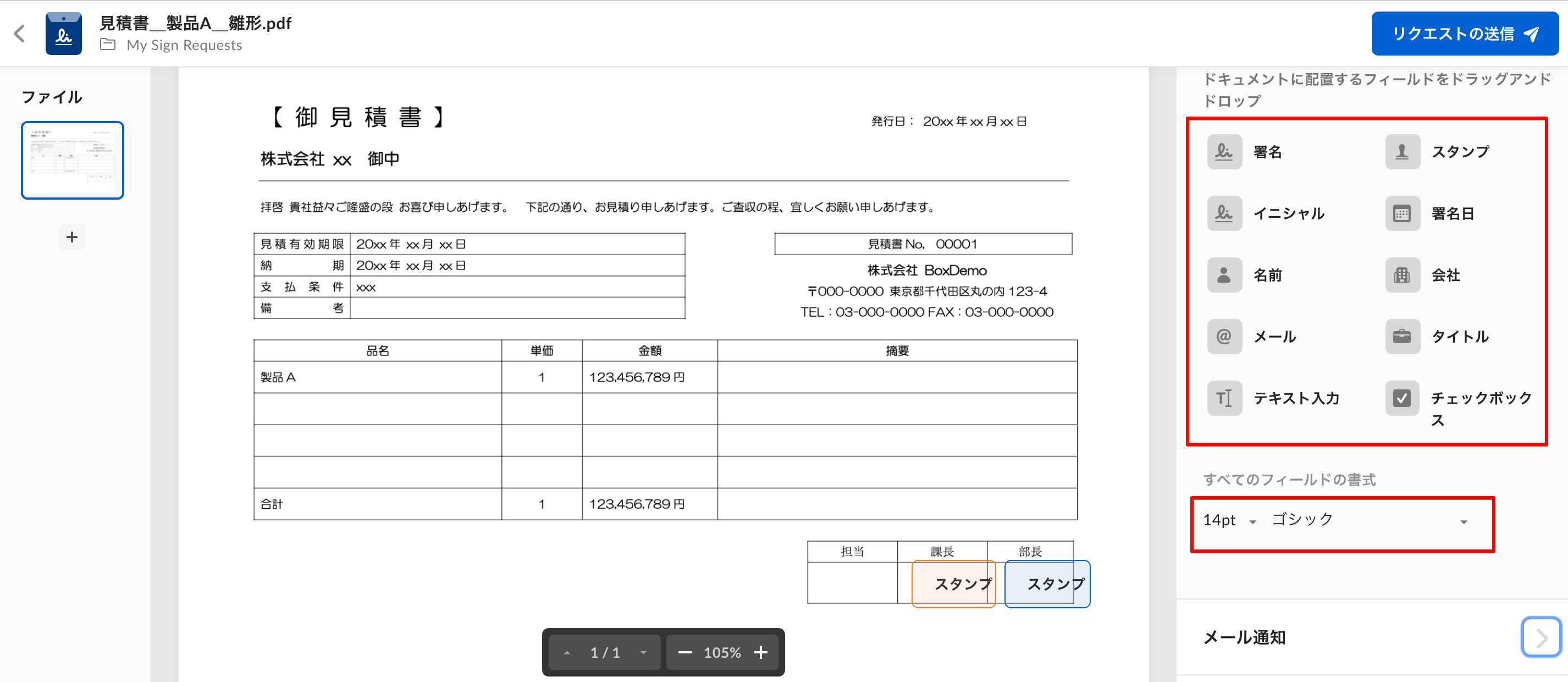Select the テキスト入力 text input icon

(1224, 398)
